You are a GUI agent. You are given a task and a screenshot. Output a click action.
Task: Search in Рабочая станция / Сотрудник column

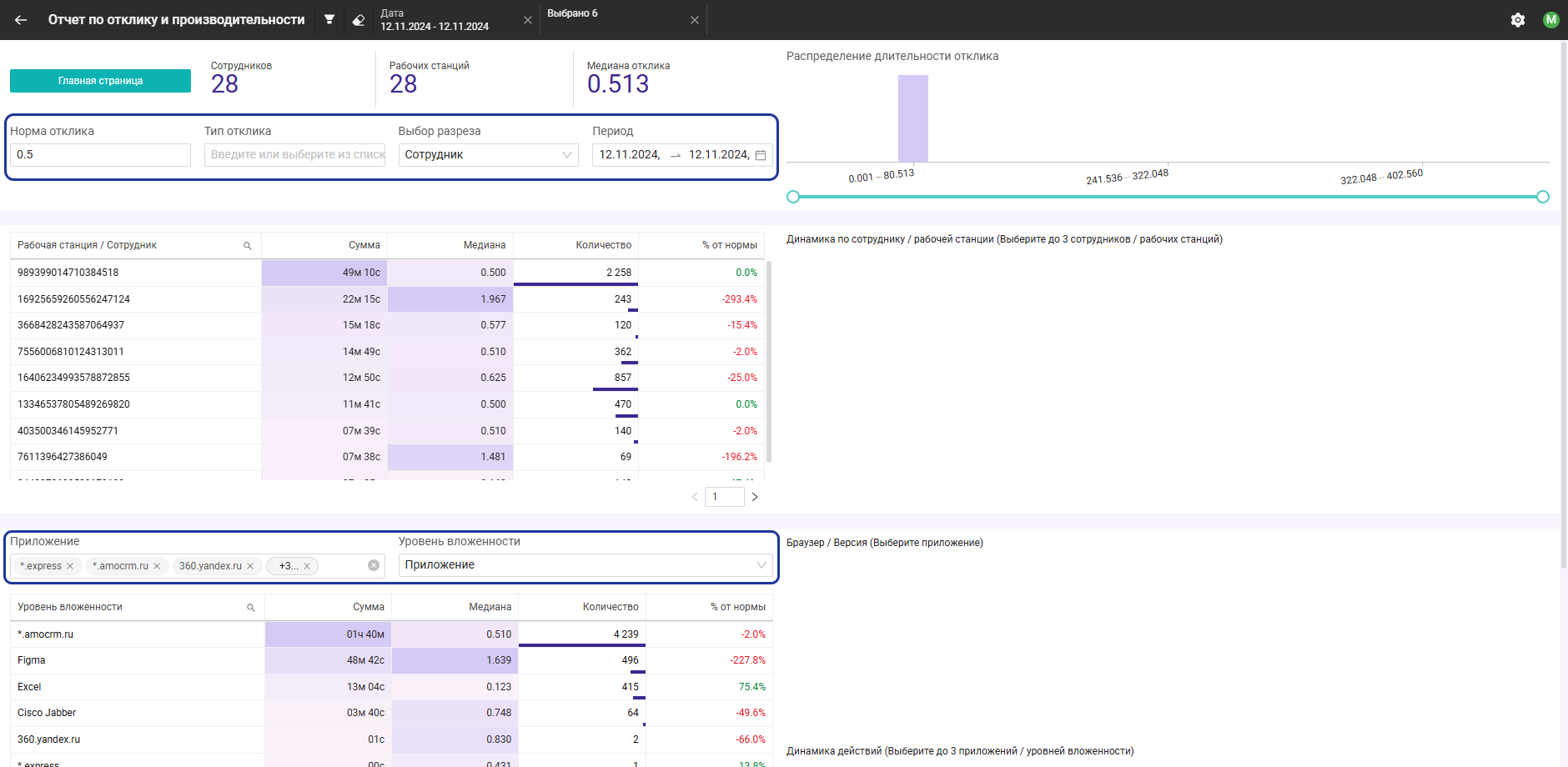[248, 246]
